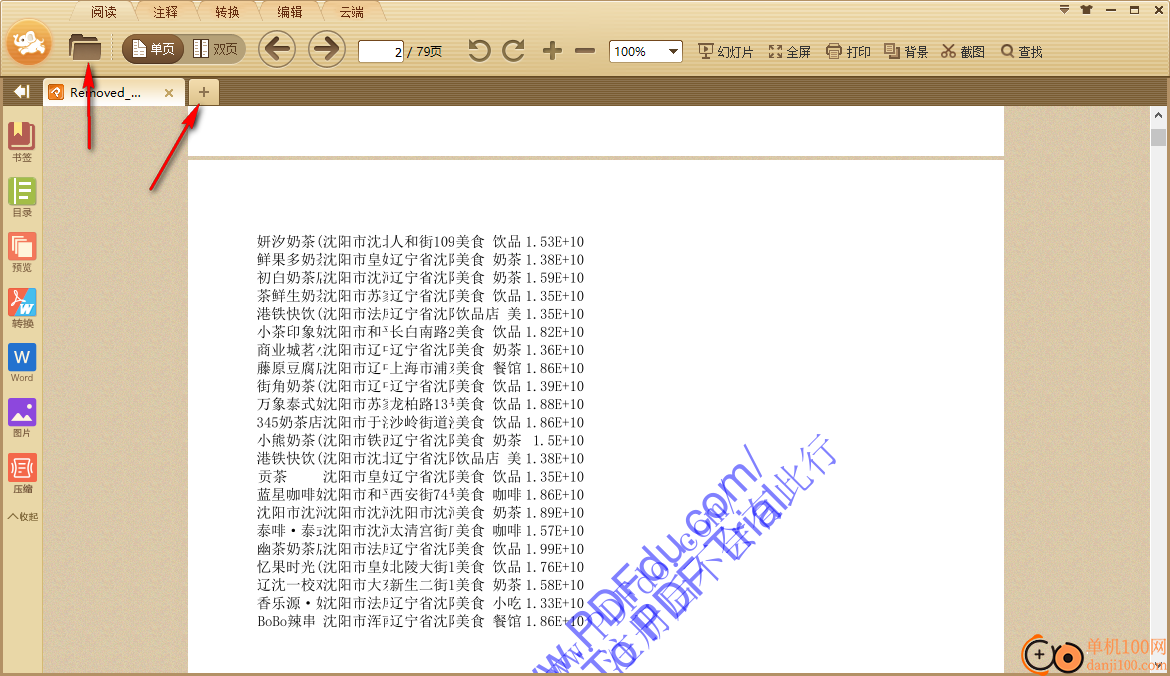The height and width of the screenshot is (676, 1170).
Task: Click the text row starting with 万象泰式
Action: pyautogui.click(x=420, y=404)
